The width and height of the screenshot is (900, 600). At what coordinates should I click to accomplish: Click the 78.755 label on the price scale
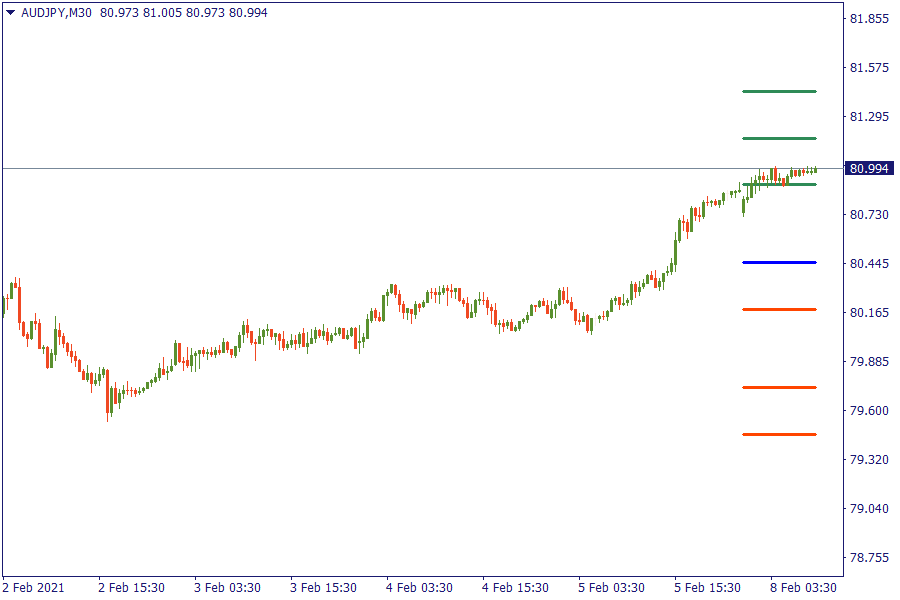[869, 557]
